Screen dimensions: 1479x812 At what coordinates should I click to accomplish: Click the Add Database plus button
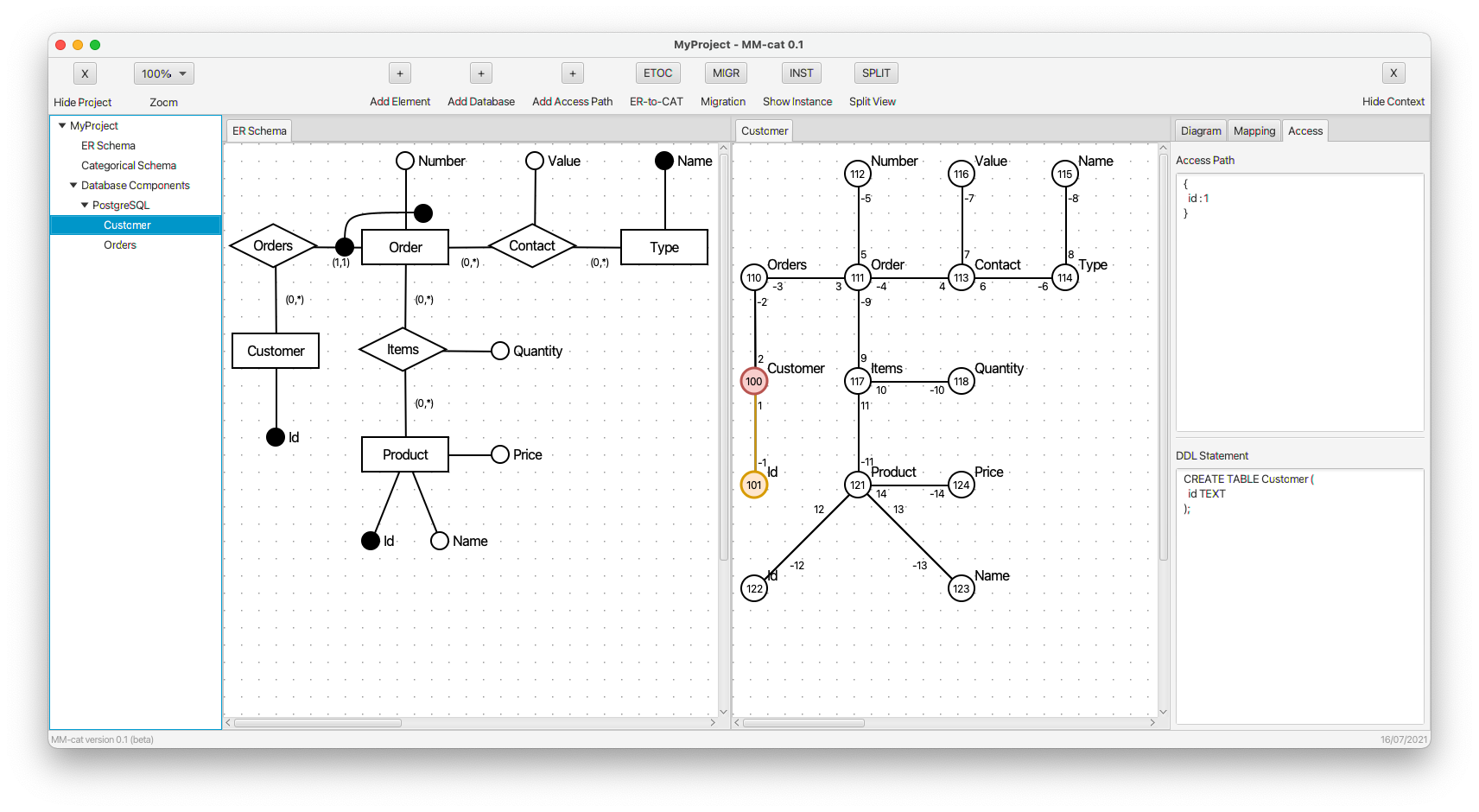click(x=481, y=73)
